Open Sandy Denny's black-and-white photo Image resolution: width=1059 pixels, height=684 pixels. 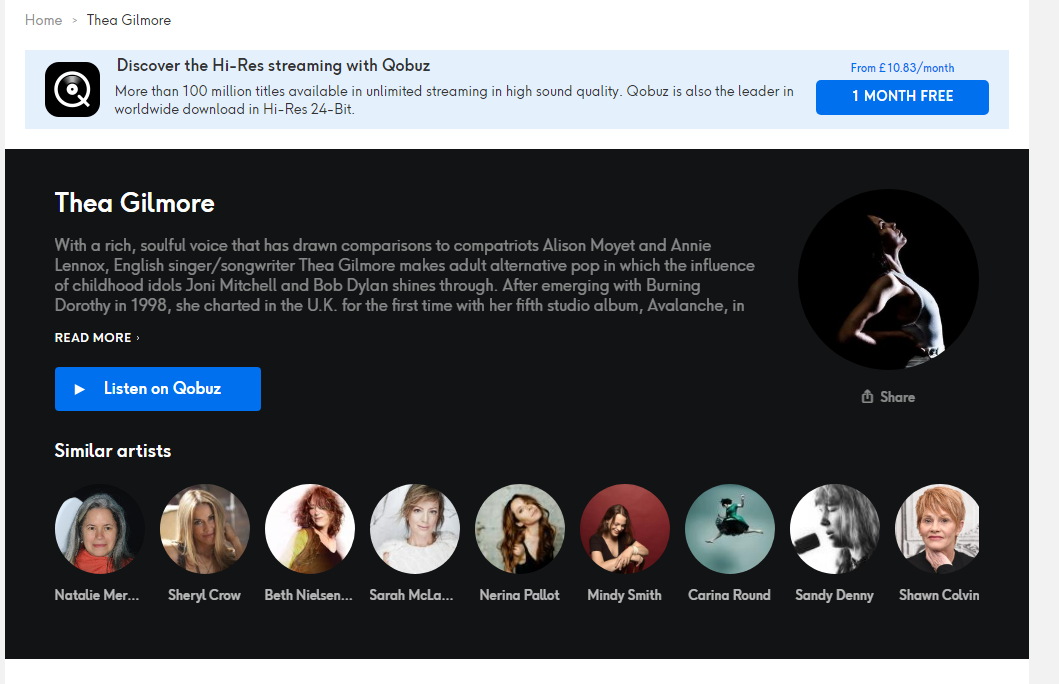tap(835, 529)
